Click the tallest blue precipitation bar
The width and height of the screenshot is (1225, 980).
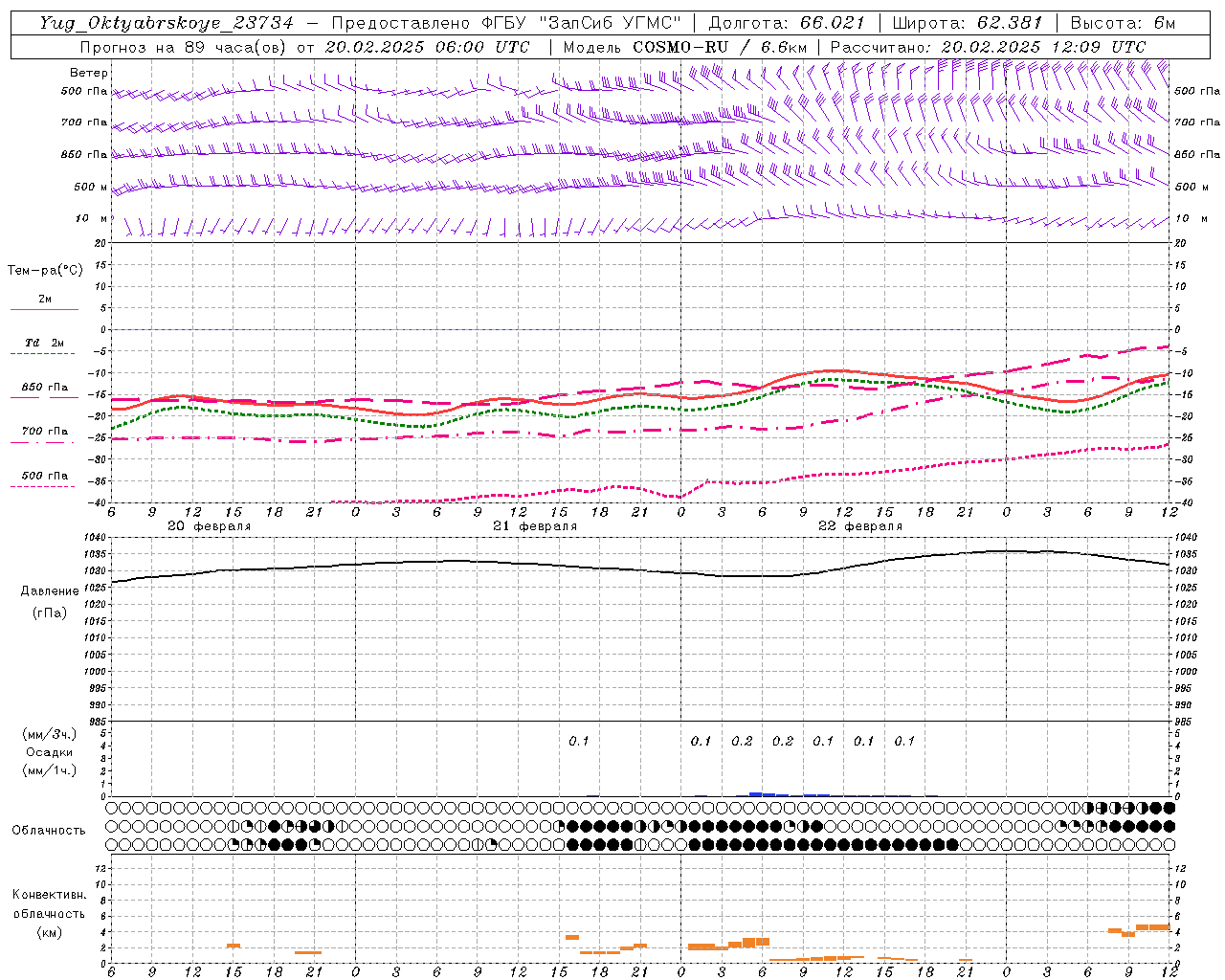tap(755, 794)
